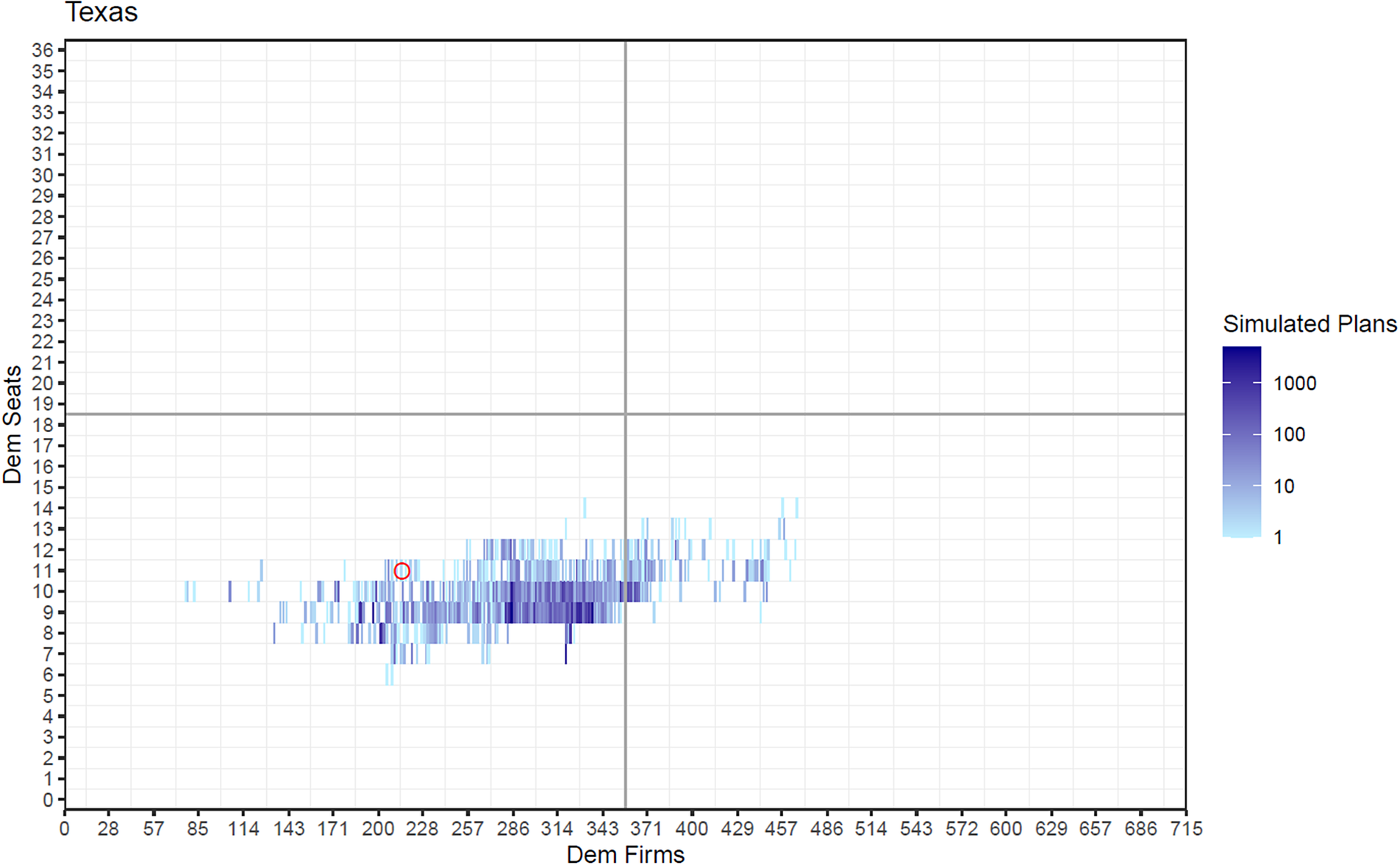Image resolution: width=1400 pixels, height=865 pixels.
Task: Click y-axis label '21'
Action: click(x=43, y=362)
